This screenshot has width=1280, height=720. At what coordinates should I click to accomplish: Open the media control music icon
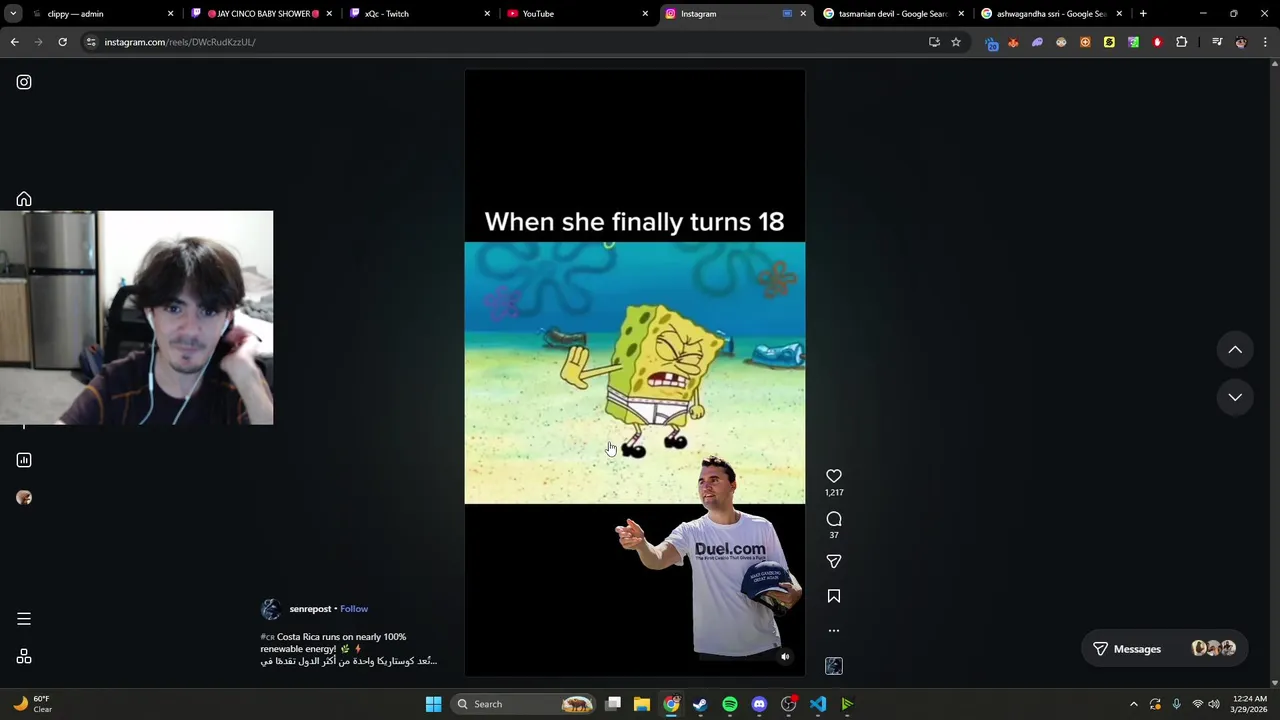pyautogui.click(x=1217, y=42)
